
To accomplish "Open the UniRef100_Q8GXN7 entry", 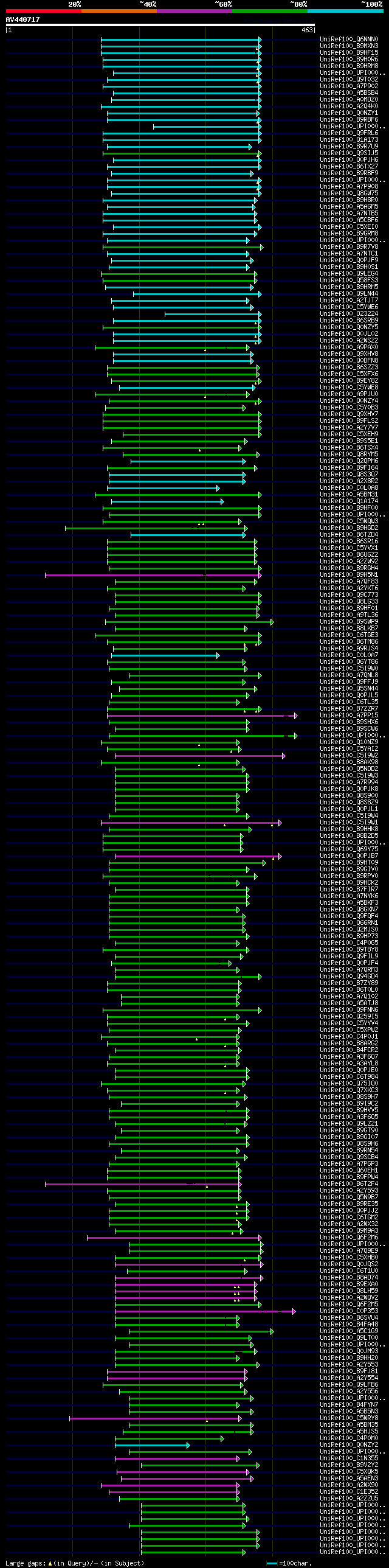I will pos(349,910).
